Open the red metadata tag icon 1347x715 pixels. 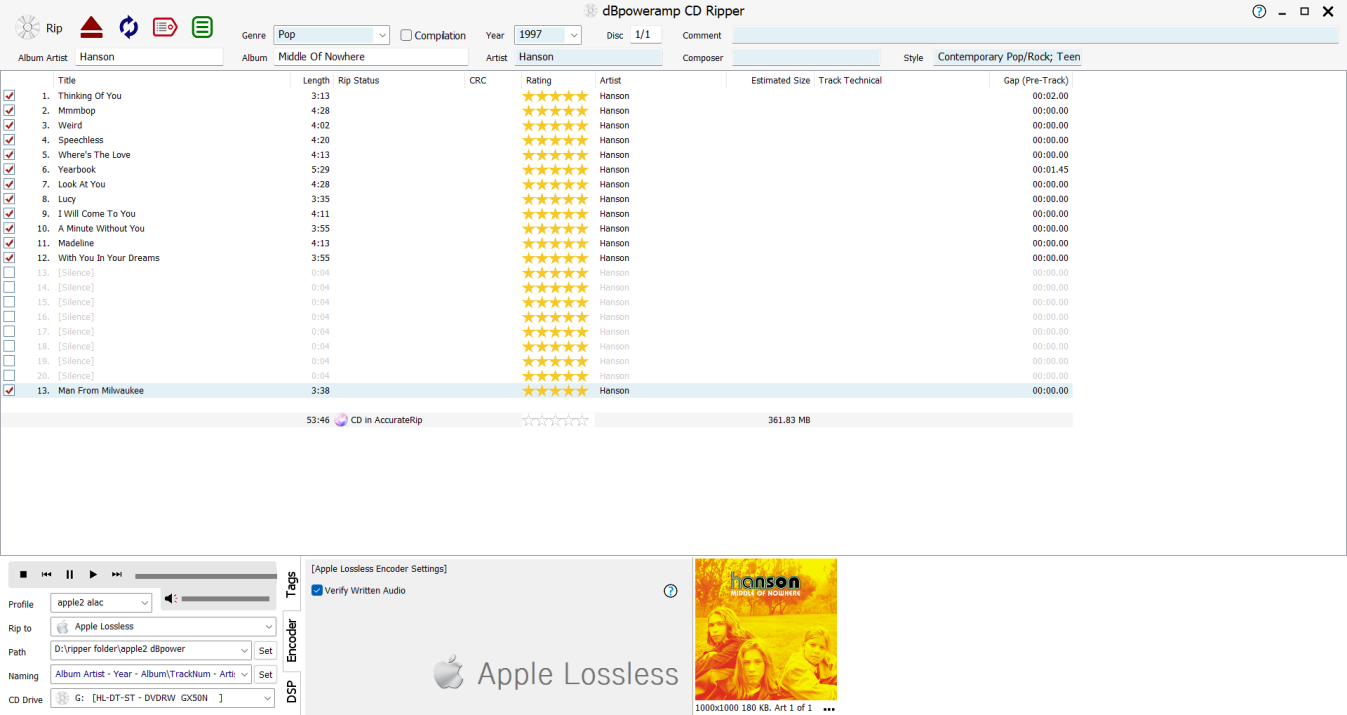(x=165, y=27)
